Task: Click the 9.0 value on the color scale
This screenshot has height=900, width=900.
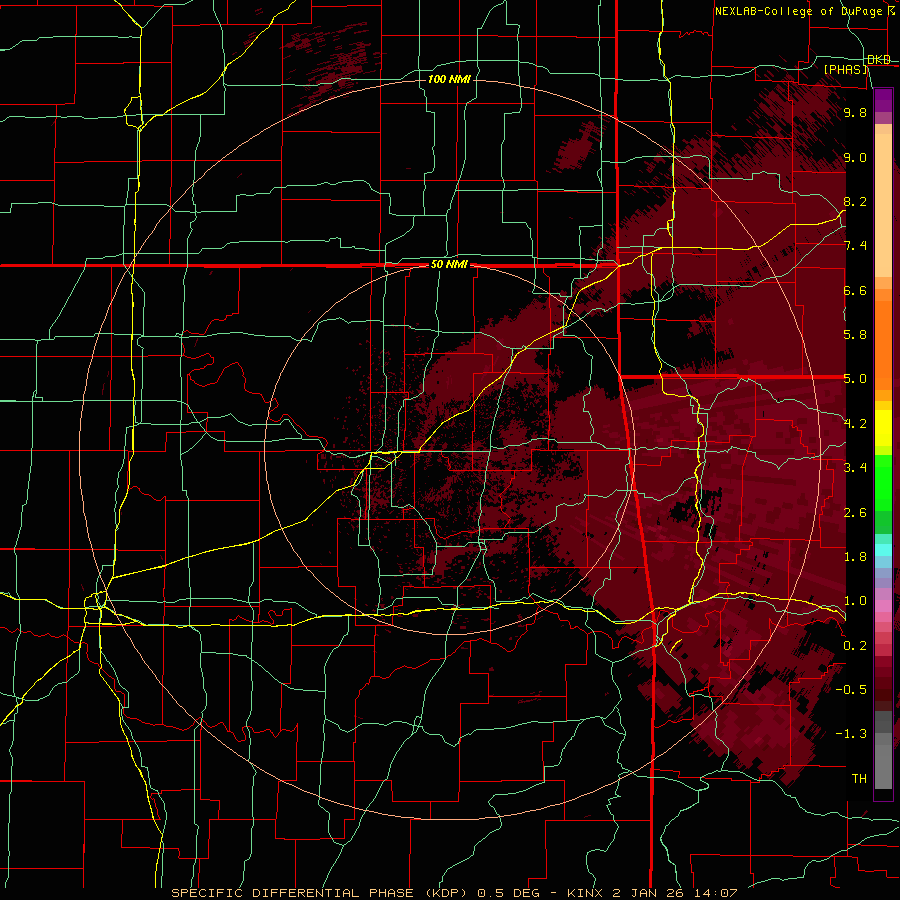Action: [855, 157]
